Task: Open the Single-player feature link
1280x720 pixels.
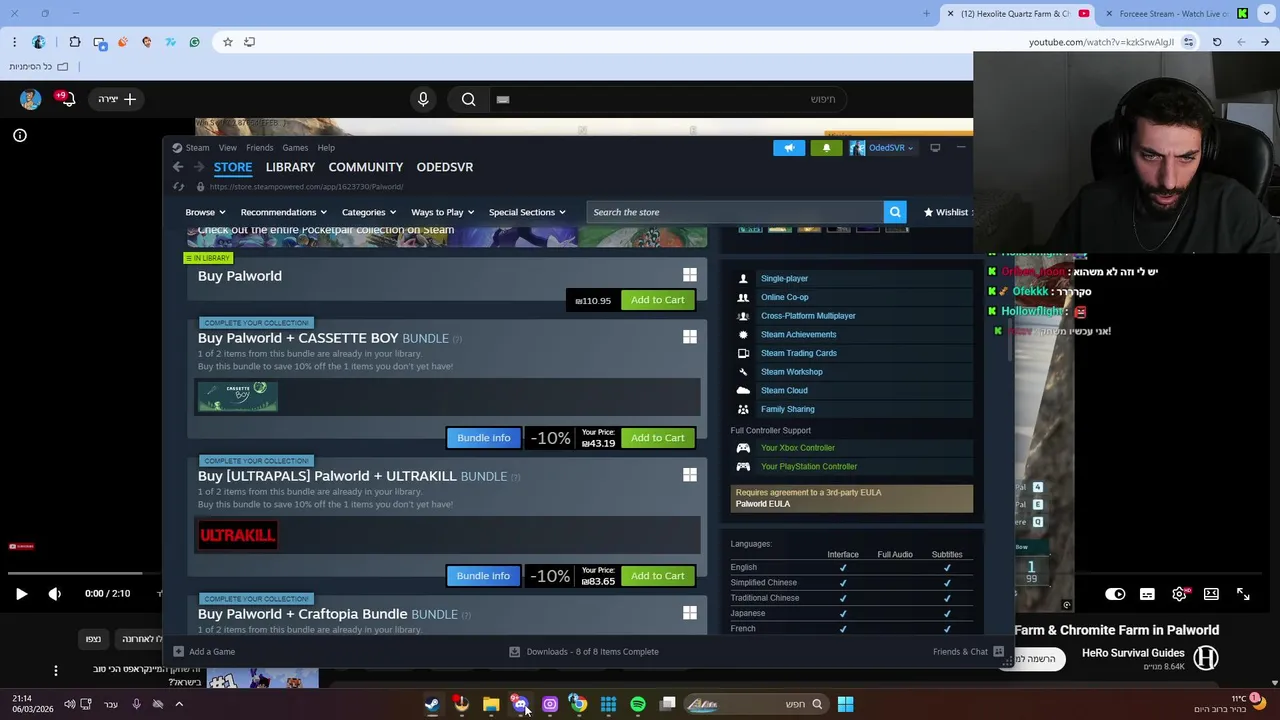Action: click(784, 279)
